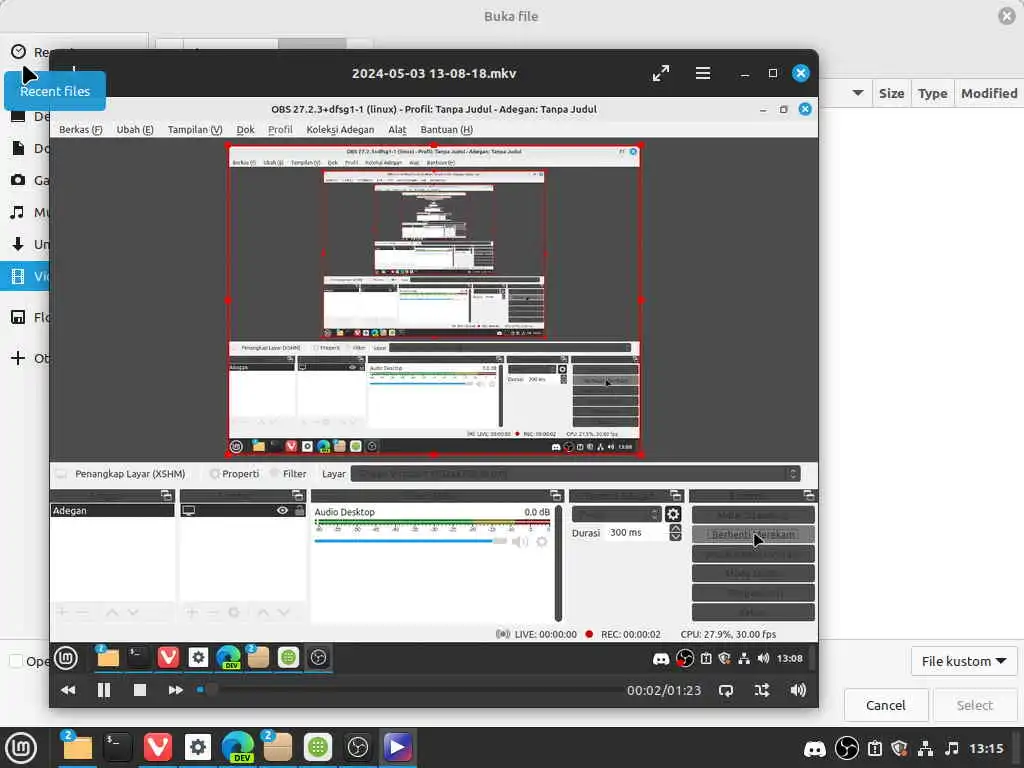1024x768 pixels.
Task: Click the Select button in the dialog
Action: pyautogui.click(x=974, y=705)
